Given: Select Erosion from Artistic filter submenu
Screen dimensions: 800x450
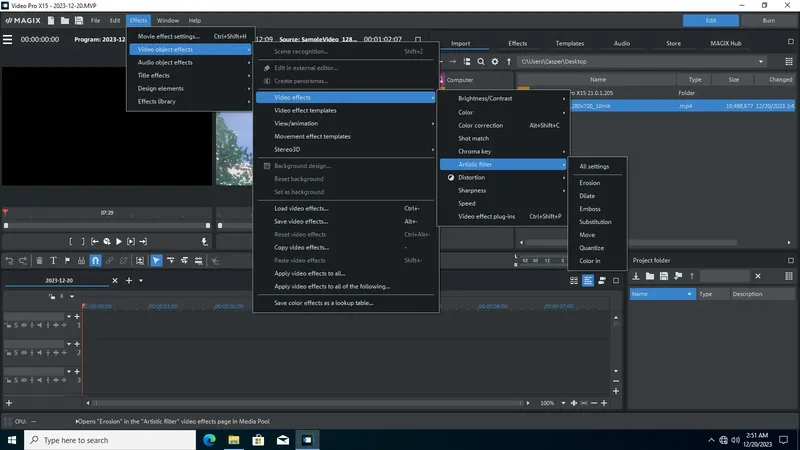Looking at the screenshot, I should click(590, 183).
